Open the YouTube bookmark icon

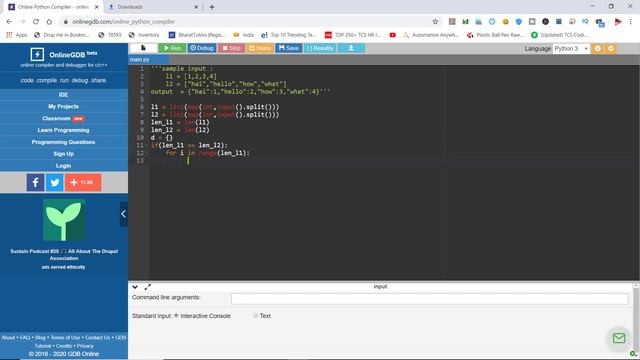(393, 35)
